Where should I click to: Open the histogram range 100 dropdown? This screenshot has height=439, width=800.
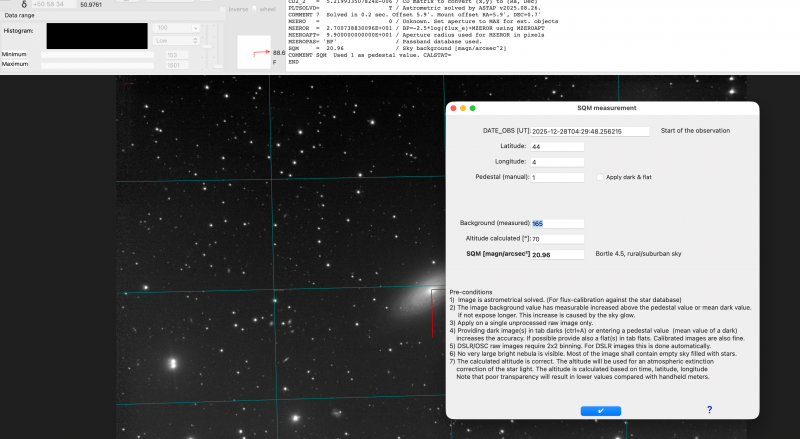(x=176, y=28)
